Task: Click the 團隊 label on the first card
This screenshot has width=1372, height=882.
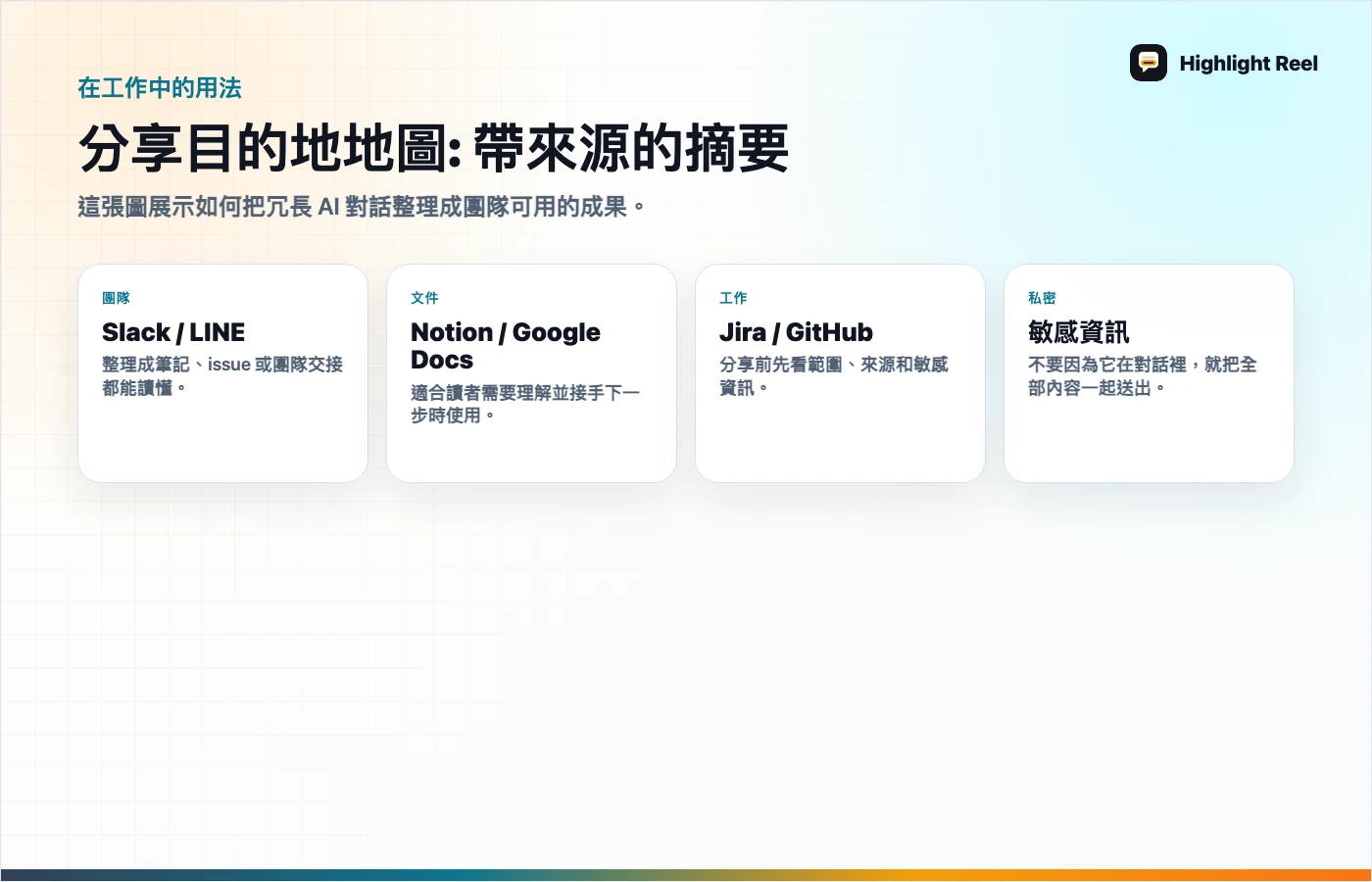Action: click(116, 298)
